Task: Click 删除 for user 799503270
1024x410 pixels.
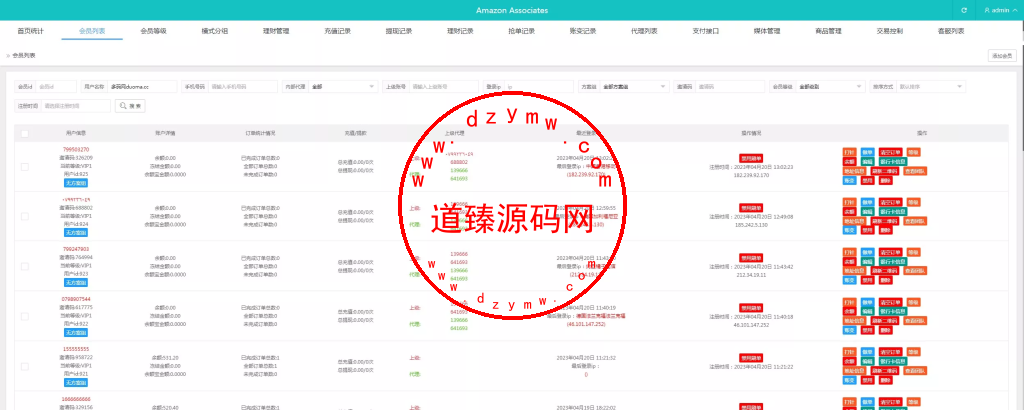Action: pyautogui.click(x=886, y=180)
